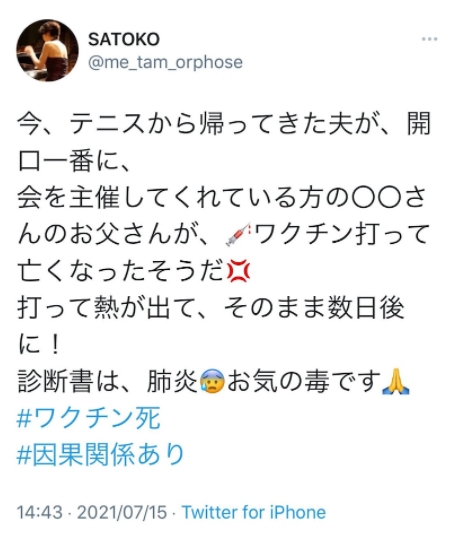
Task: Click the text line 口一番に、
Action: point(73,161)
